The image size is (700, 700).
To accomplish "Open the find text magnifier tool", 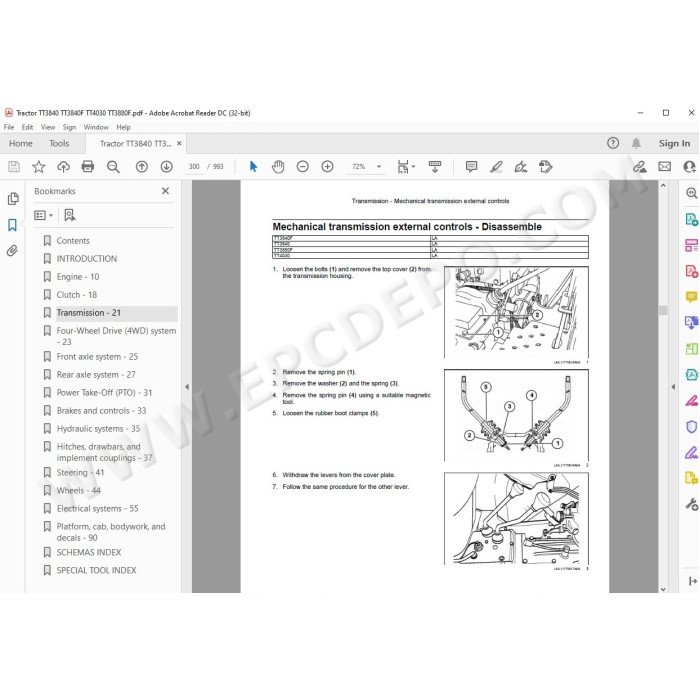I will pos(113,167).
